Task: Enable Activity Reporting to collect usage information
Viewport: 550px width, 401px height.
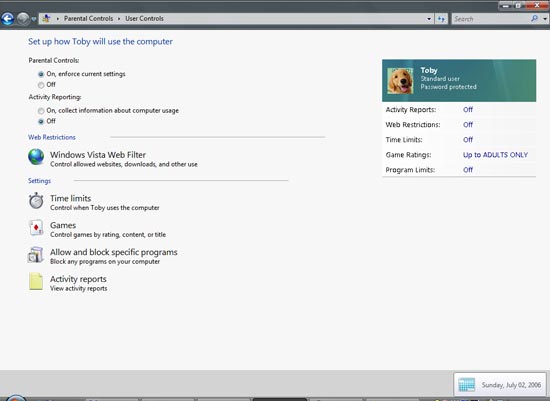Action: (x=41, y=111)
